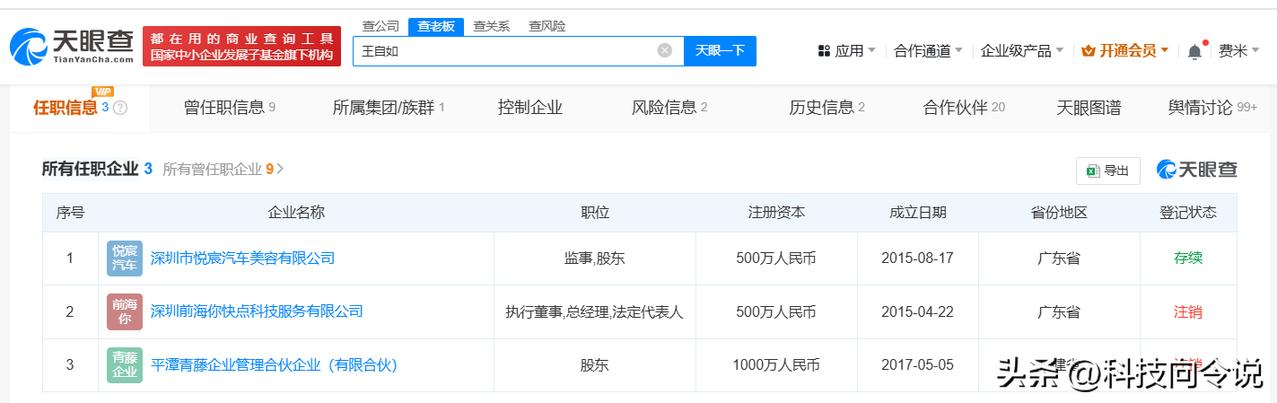Click the 监事,股东 position cell

point(595,258)
